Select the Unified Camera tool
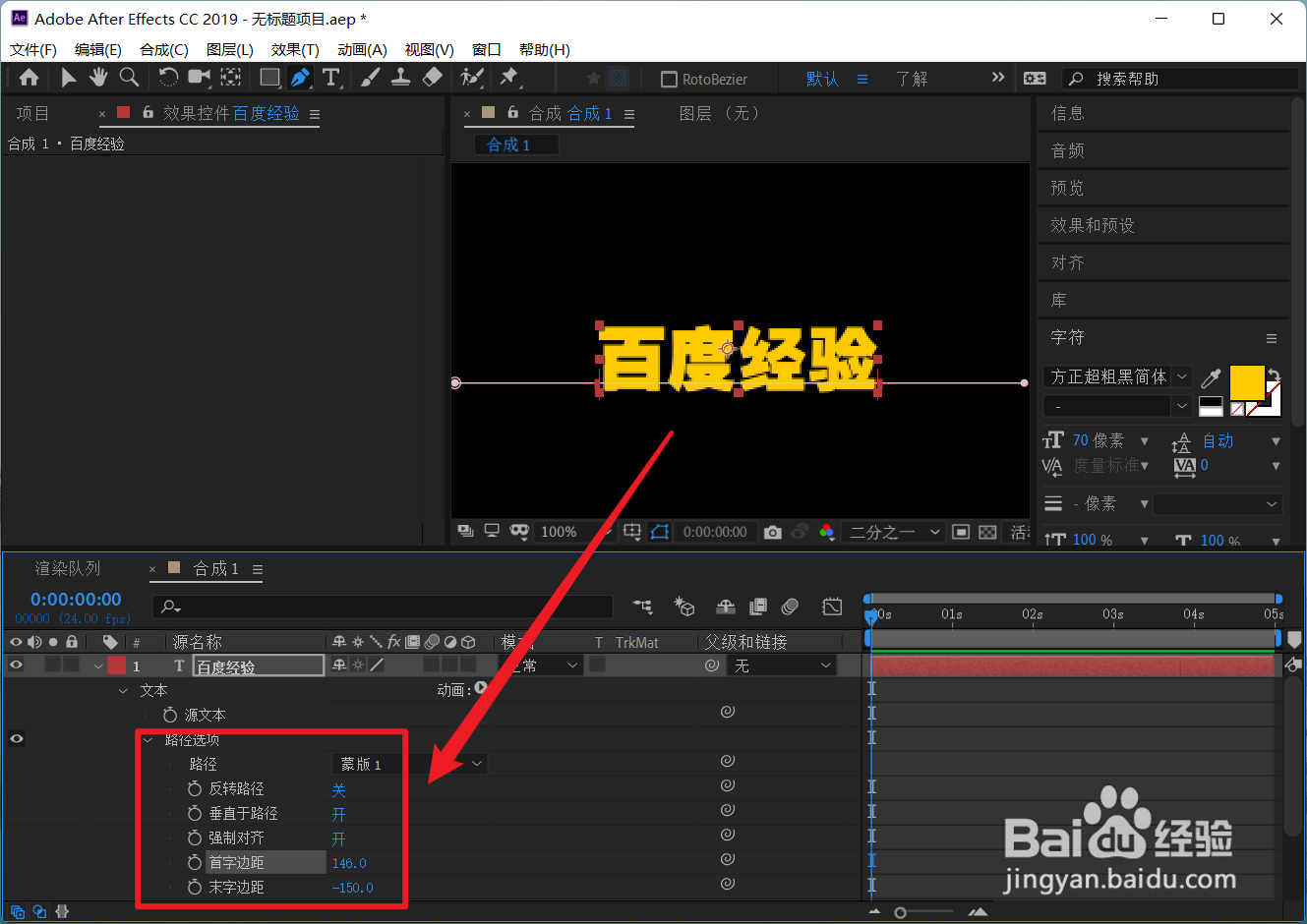The image size is (1307, 924). 200,78
